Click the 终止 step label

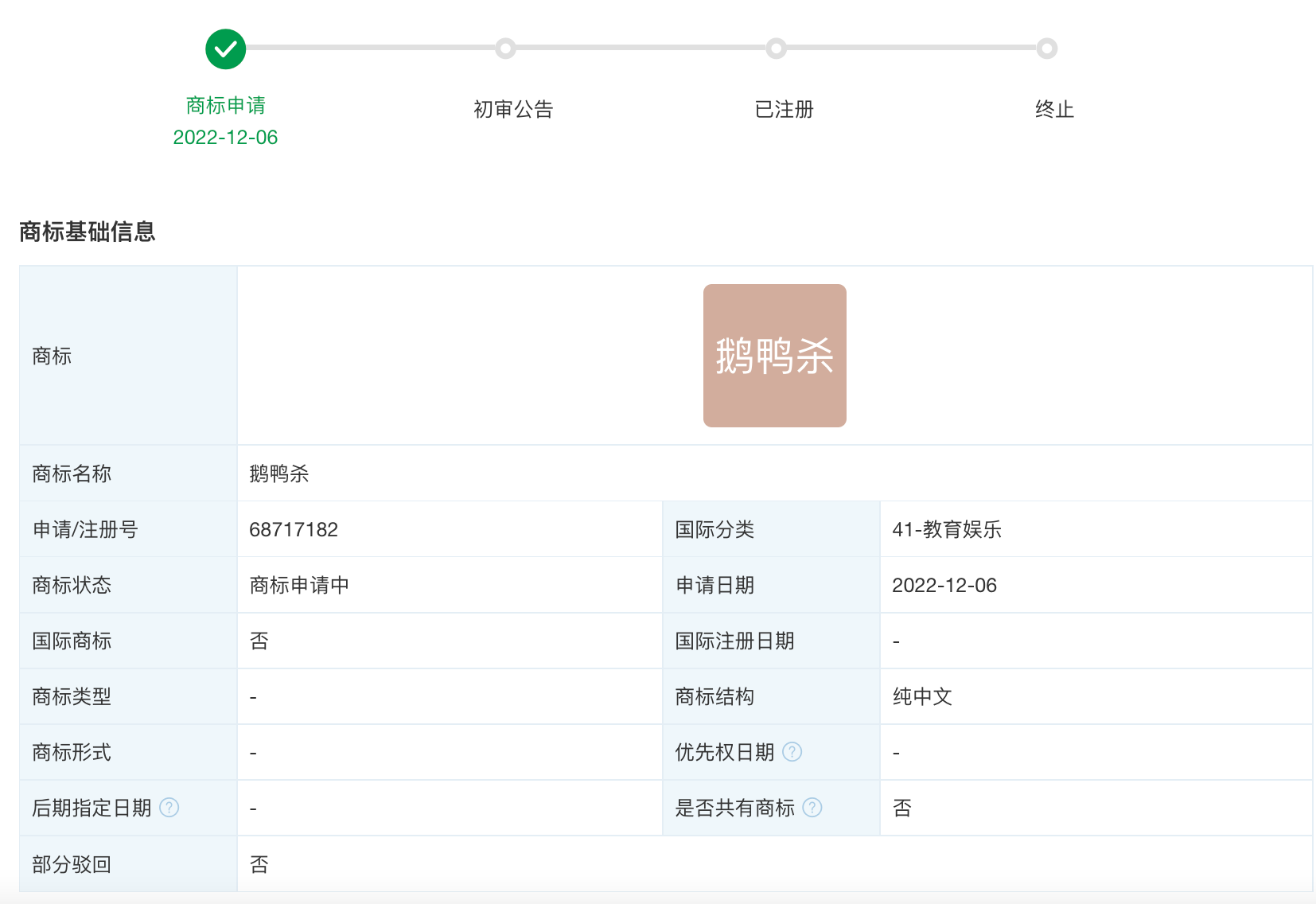[x=1055, y=109]
